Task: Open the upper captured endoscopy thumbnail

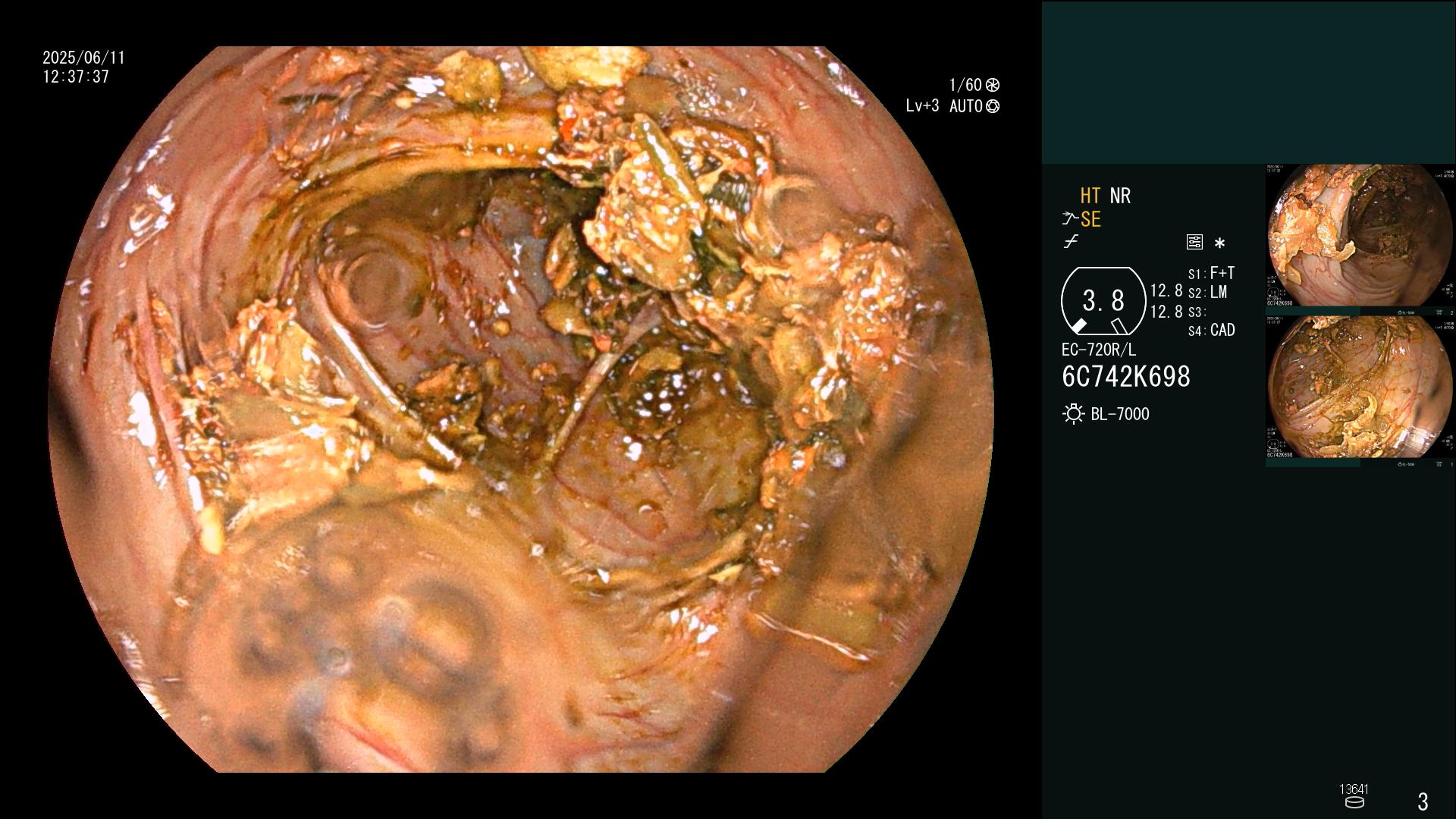Action: point(1360,236)
